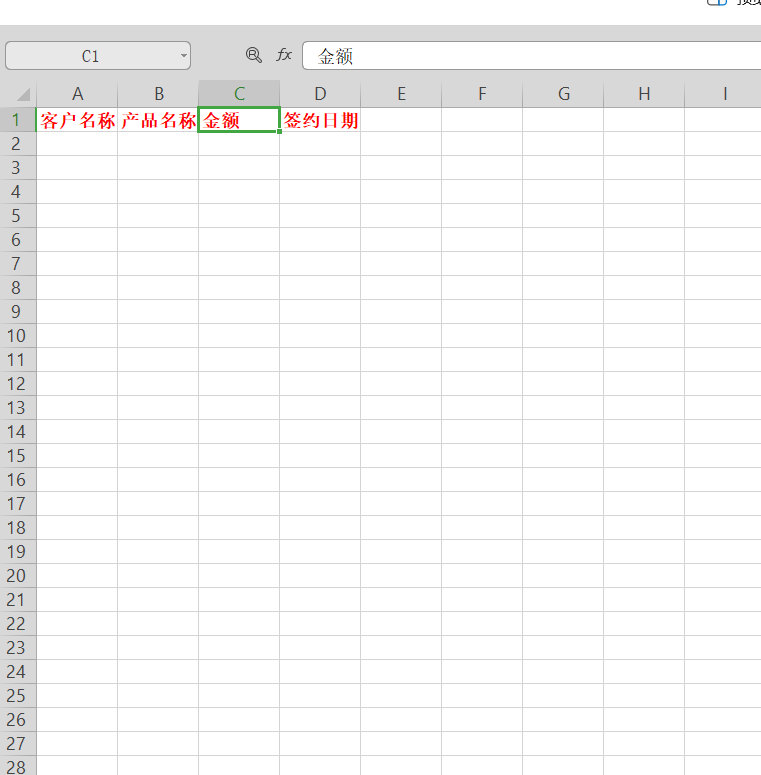Select row 27 header
This screenshot has height=775, width=761.
pyautogui.click(x=18, y=744)
